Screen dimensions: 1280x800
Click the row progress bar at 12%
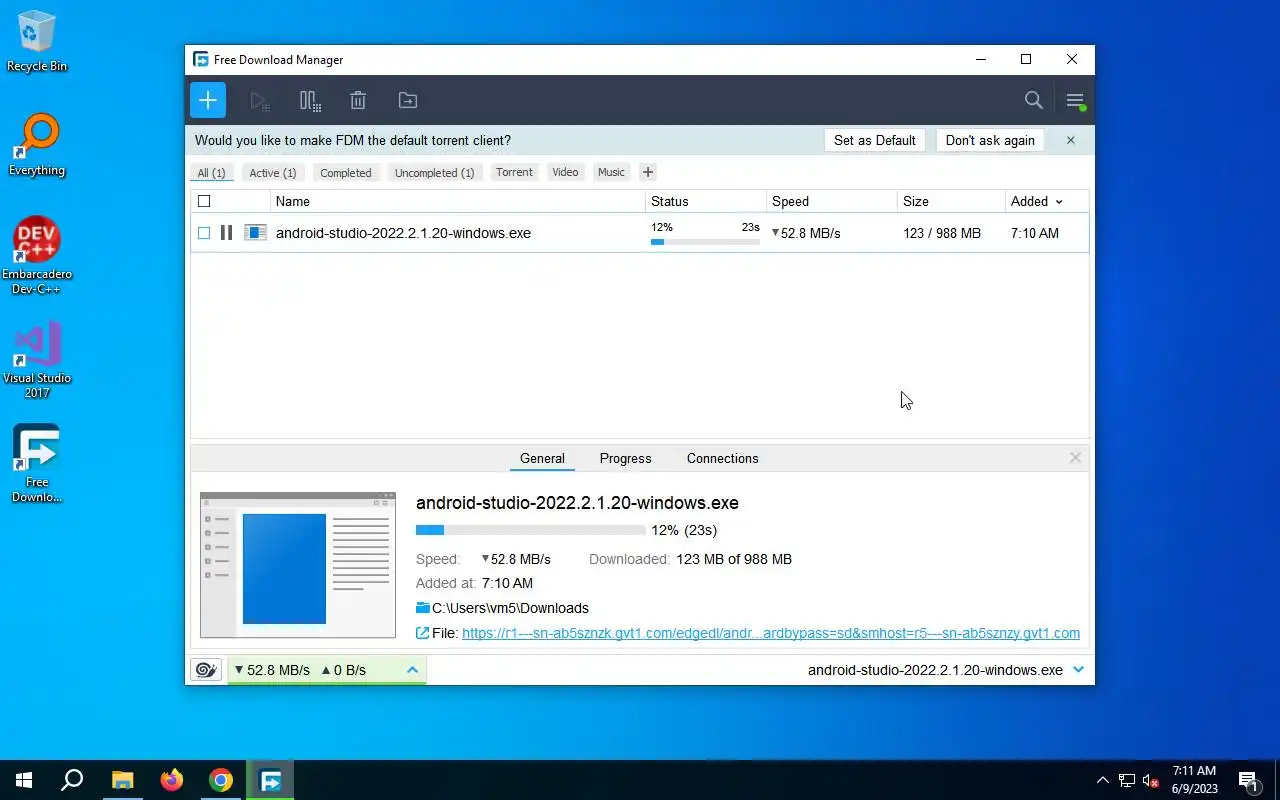705,241
